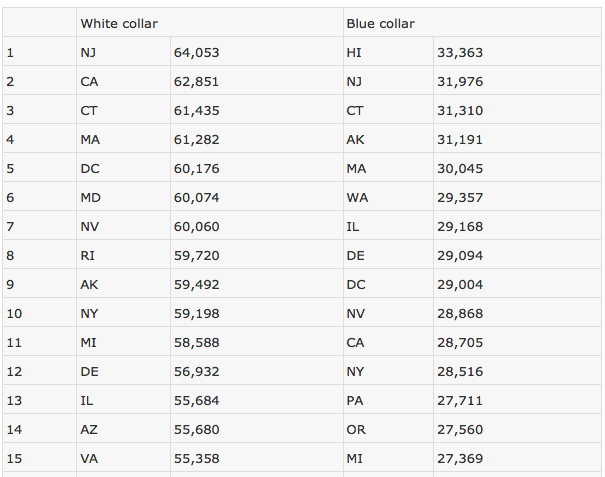
Task: Select the AZ cell in row 14
Action: [123, 428]
